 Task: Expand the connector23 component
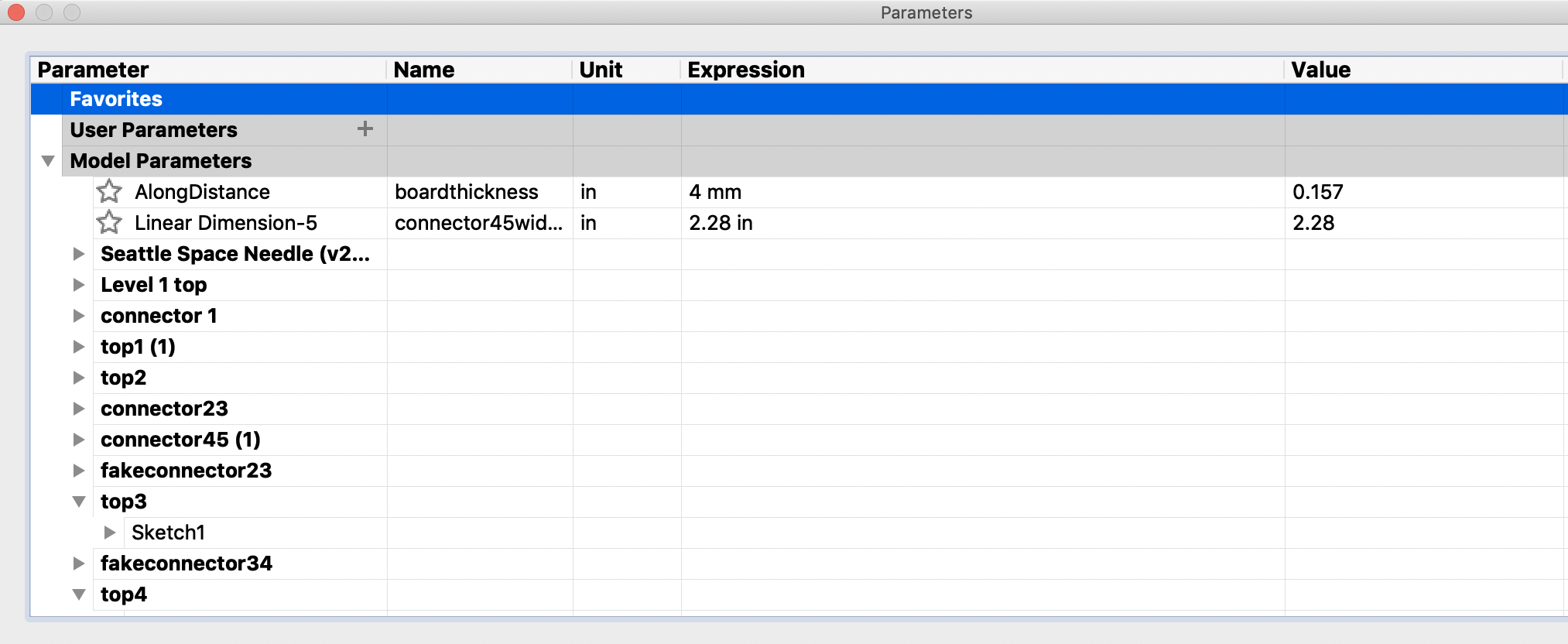click(79, 409)
